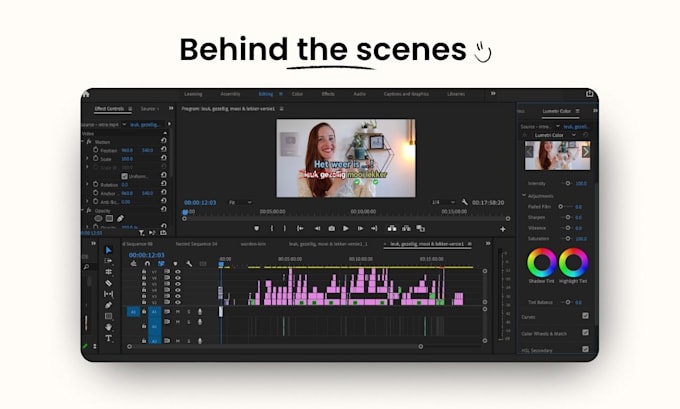Expand the Scale parameter
Image resolution: width=680 pixels, height=409 pixels.
[87, 159]
